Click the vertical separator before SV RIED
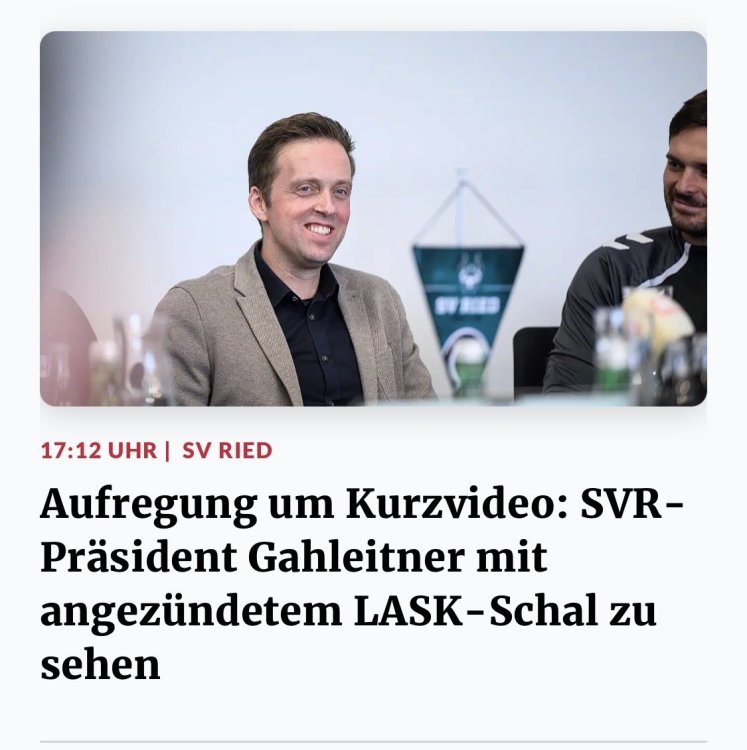Image resolution: width=747 pixels, height=750 pixels. click(x=167, y=451)
